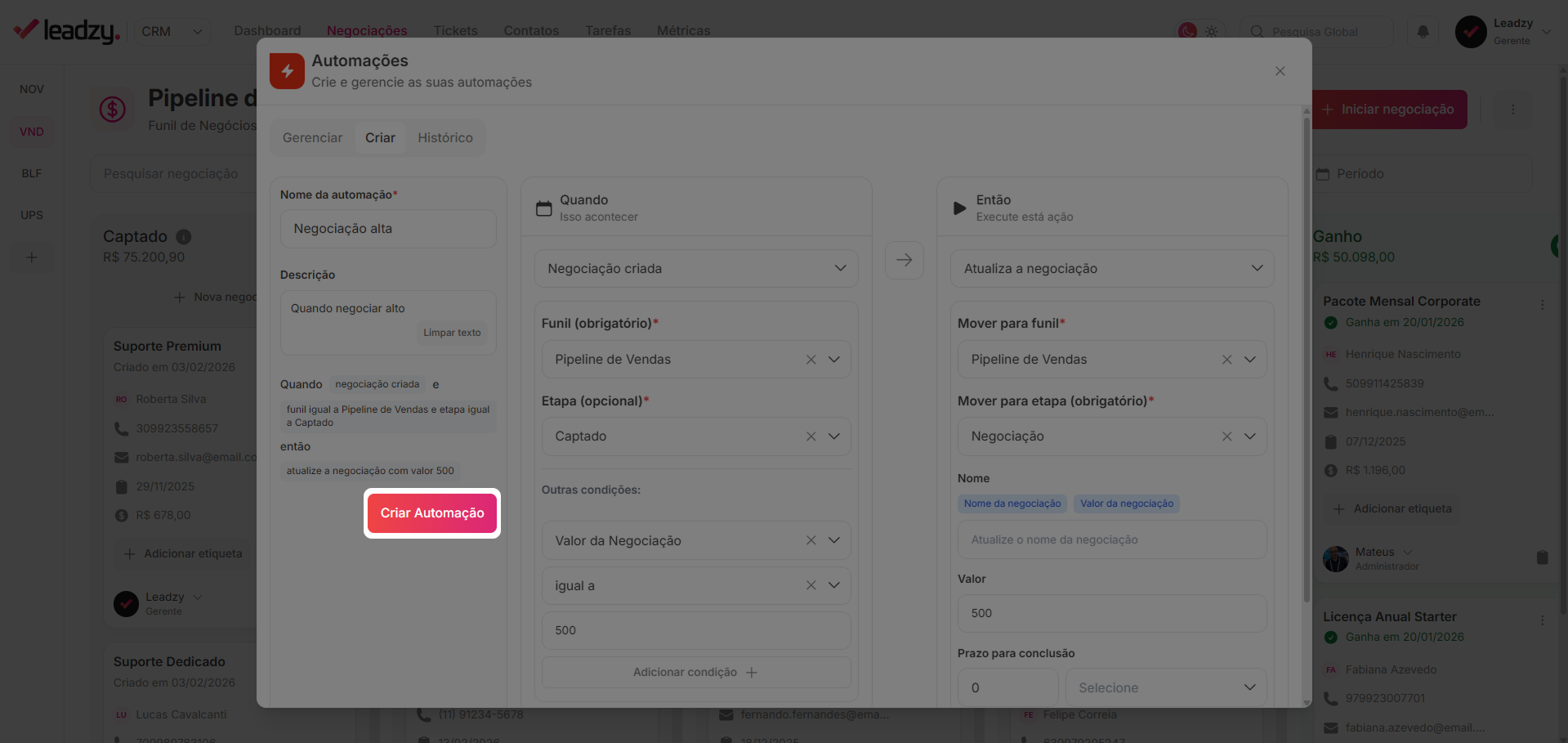Click the Iniciar negociação button
1568x743 pixels.
click(x=1388, y=110)
